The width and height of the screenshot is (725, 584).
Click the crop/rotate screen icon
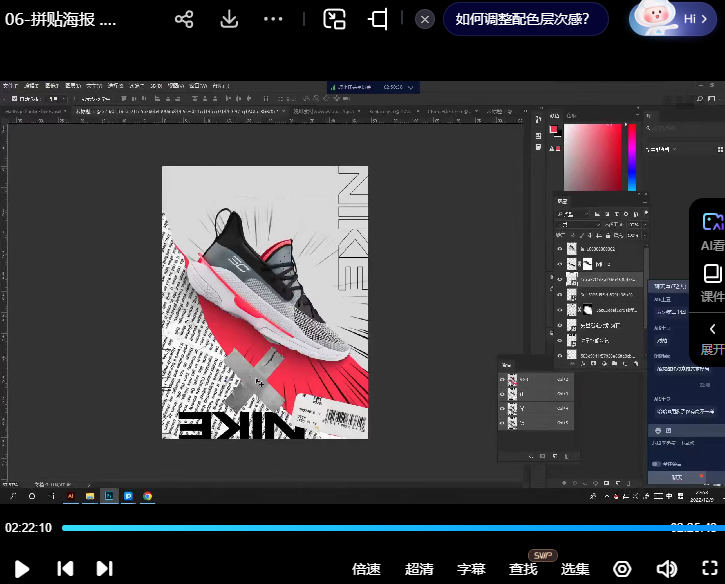pyautogui.click(x=378, y=19)
